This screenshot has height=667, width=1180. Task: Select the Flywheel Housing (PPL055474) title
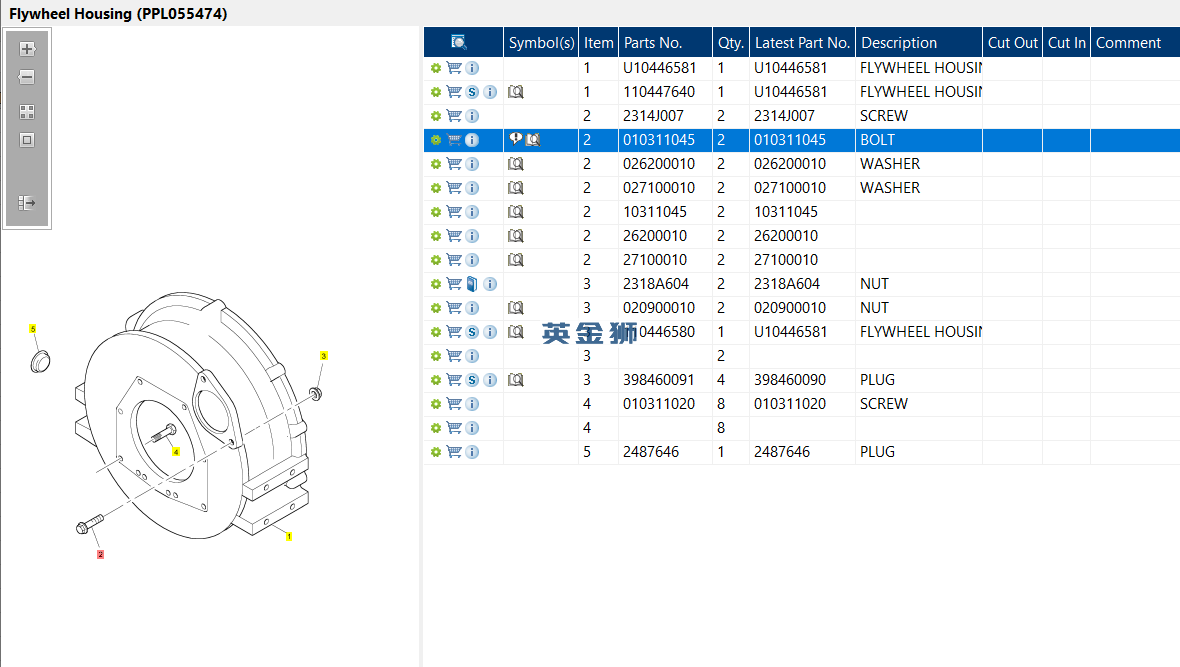point(118,14)
